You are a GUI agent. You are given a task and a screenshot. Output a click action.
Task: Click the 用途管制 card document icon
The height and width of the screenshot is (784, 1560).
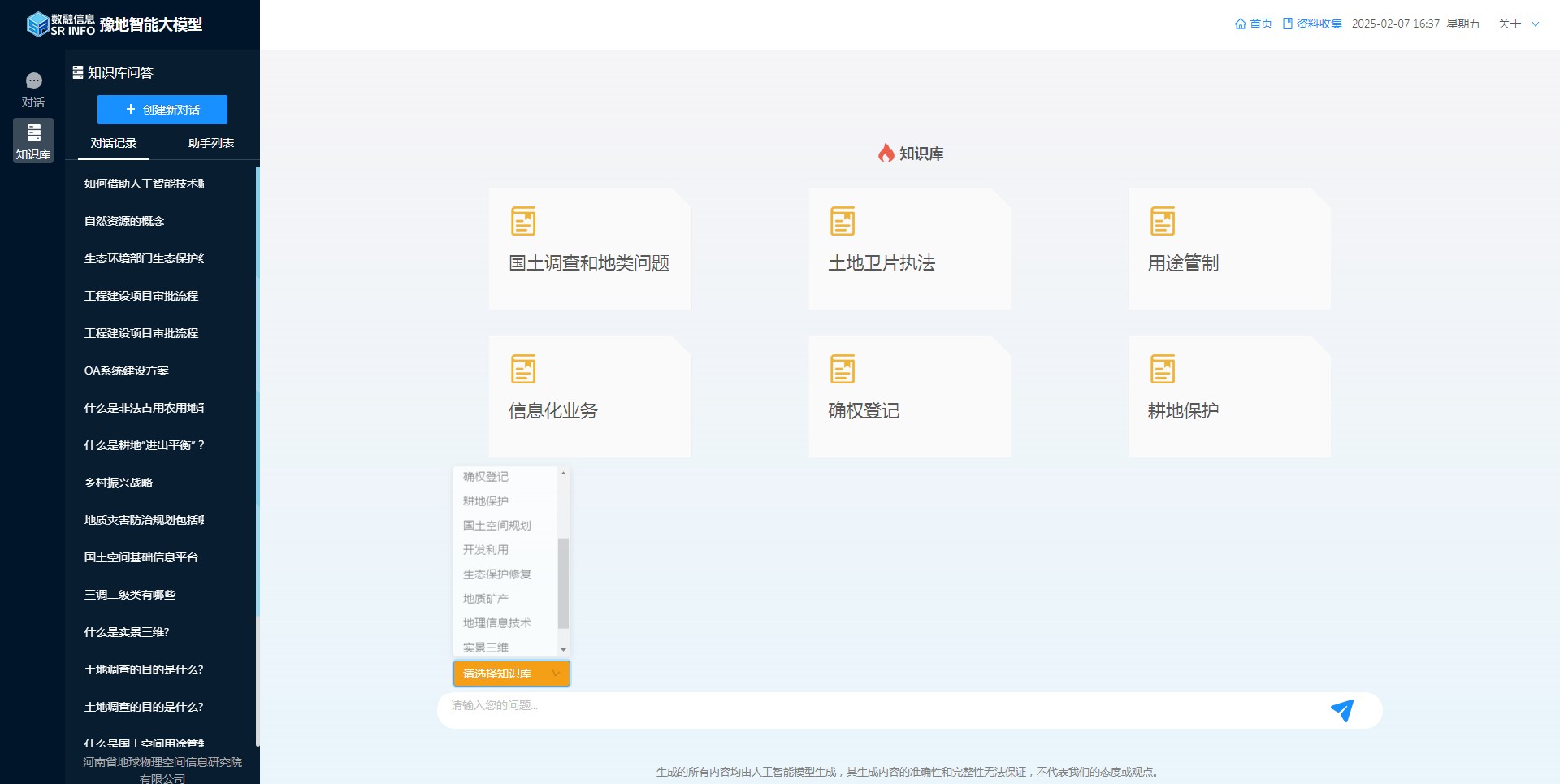click(x=1163, y=221)
